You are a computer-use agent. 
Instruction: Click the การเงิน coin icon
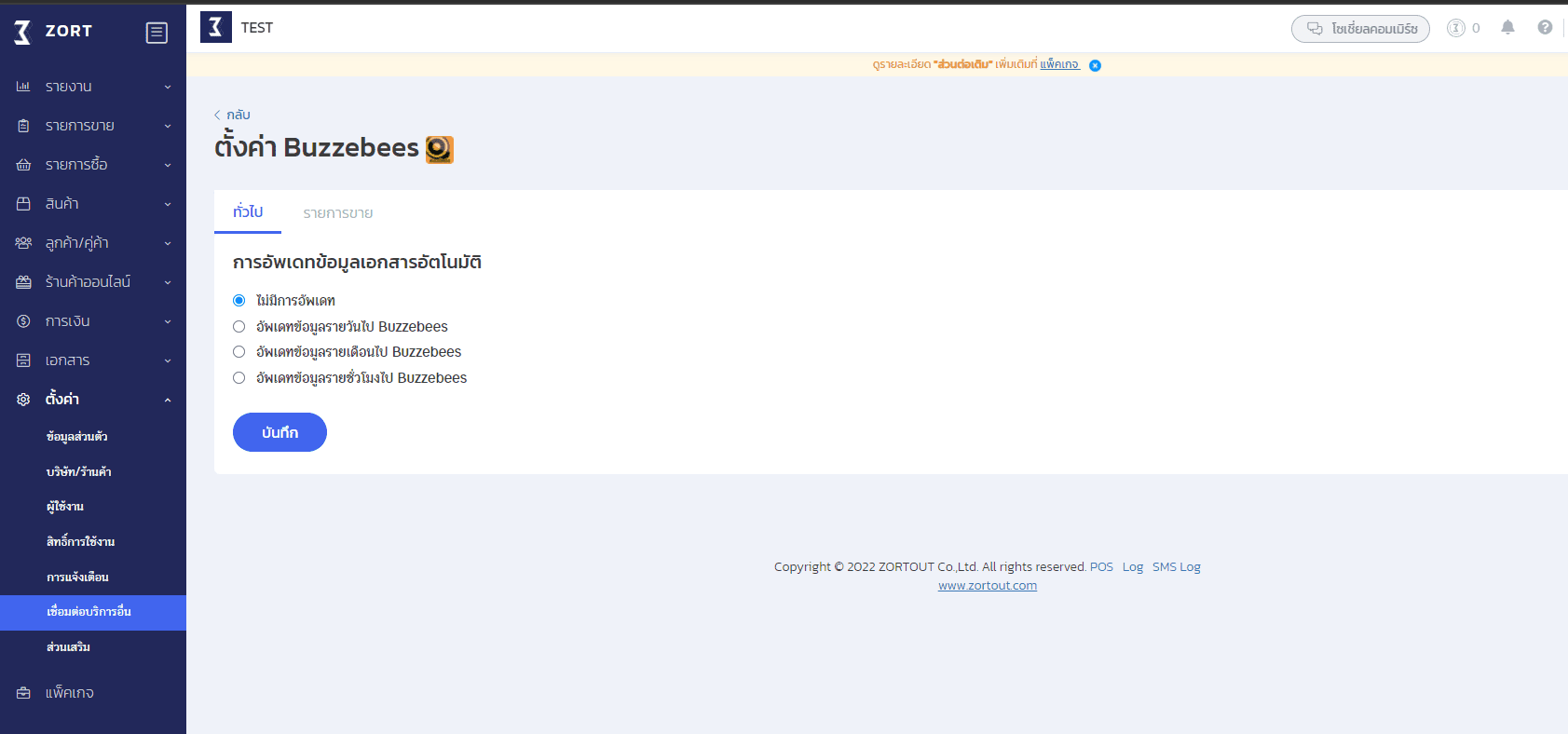pos(23,321)
